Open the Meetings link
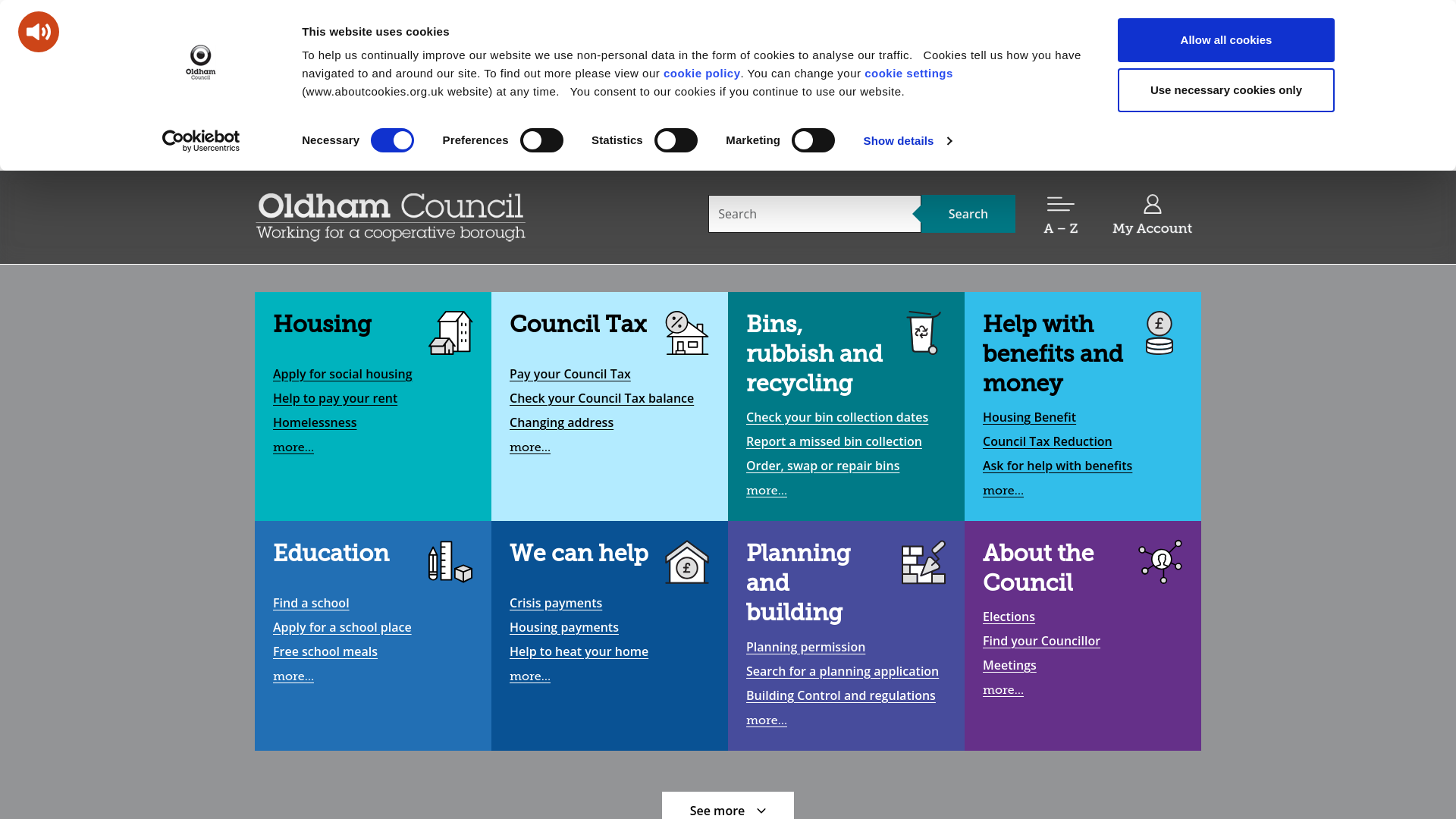The height and width of the screenshot is (819, 1456). 1009,666
